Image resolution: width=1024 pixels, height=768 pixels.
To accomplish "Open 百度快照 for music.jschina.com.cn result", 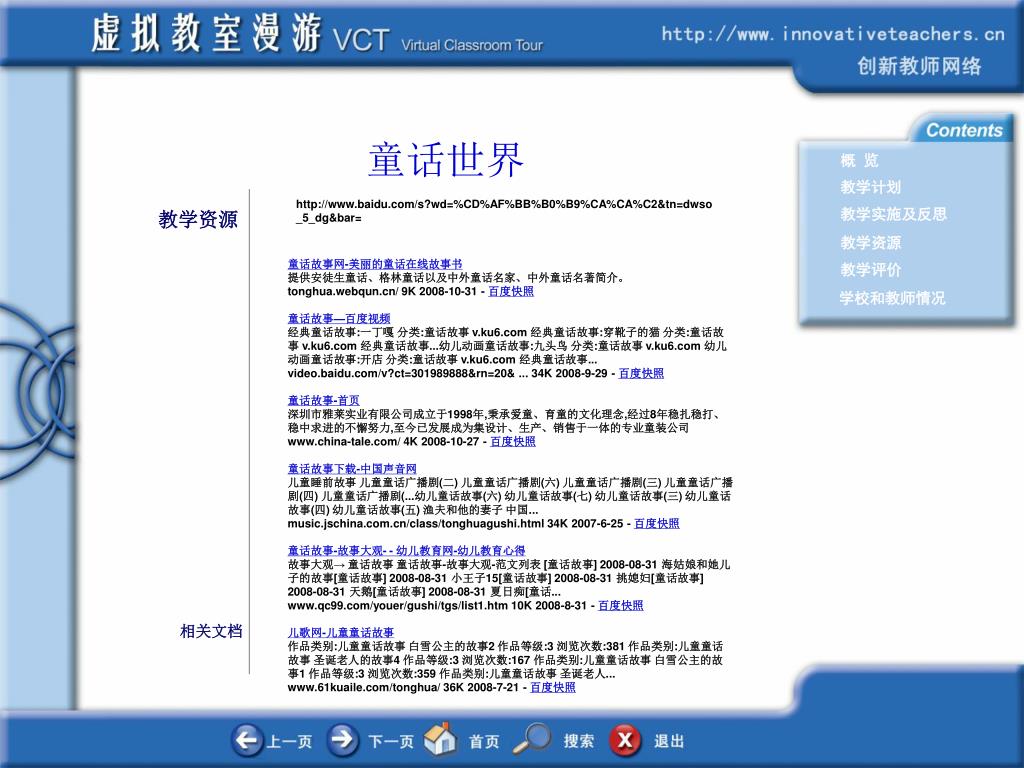I will point(657,524).
